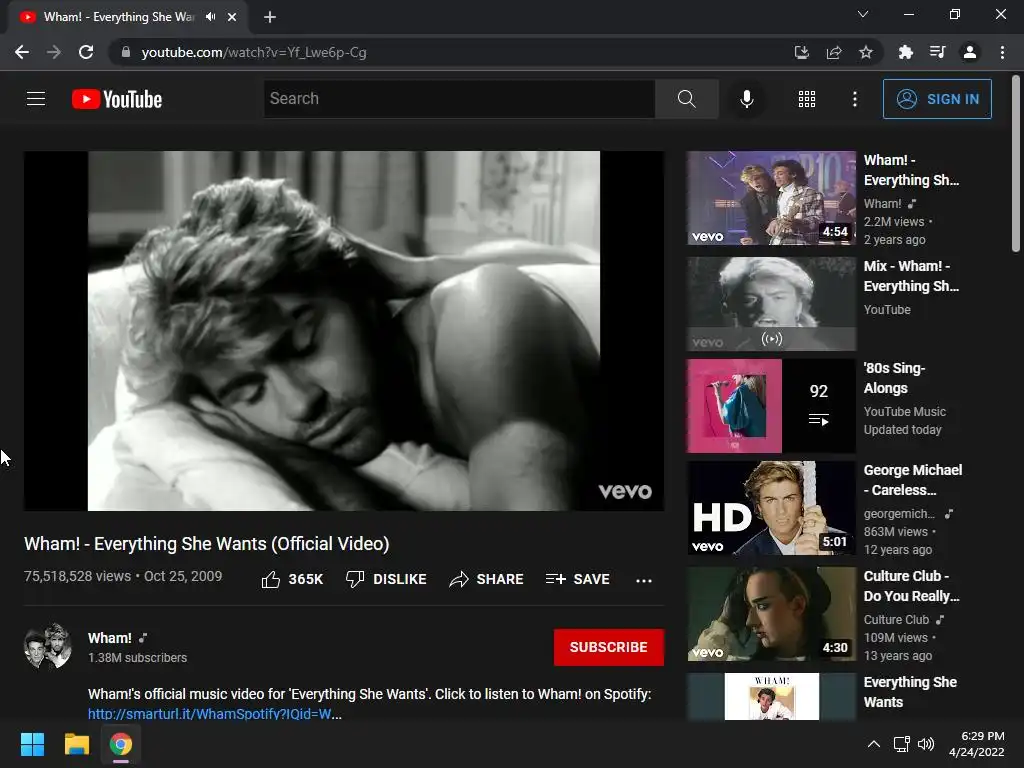Viewport: 1024px width, 768px height.
Task: Click Wham! channel avatar
Action: click(x=47, y=647)
